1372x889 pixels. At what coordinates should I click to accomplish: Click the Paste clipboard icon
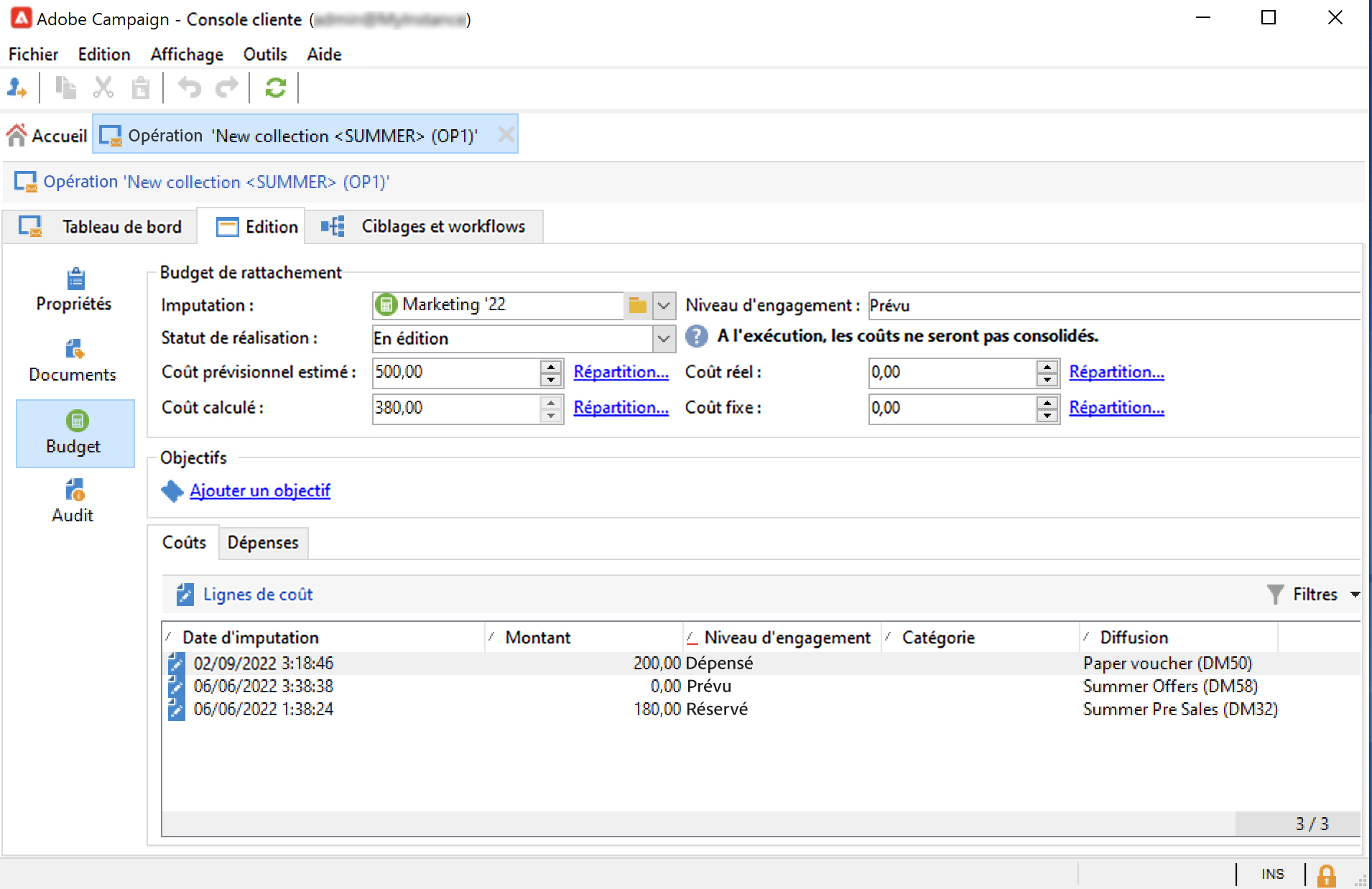click(141, 88)
